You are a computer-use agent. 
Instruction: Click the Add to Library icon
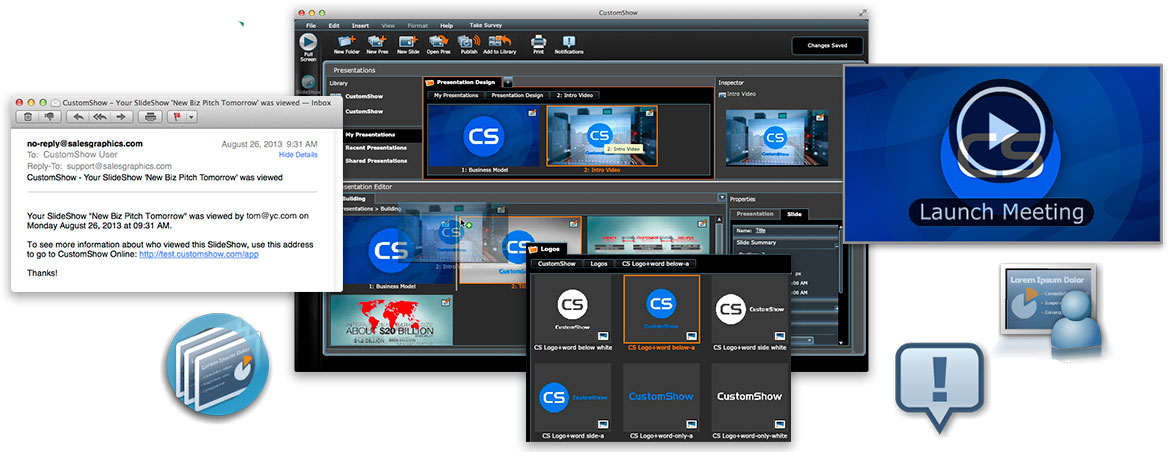tap(499, 42)
